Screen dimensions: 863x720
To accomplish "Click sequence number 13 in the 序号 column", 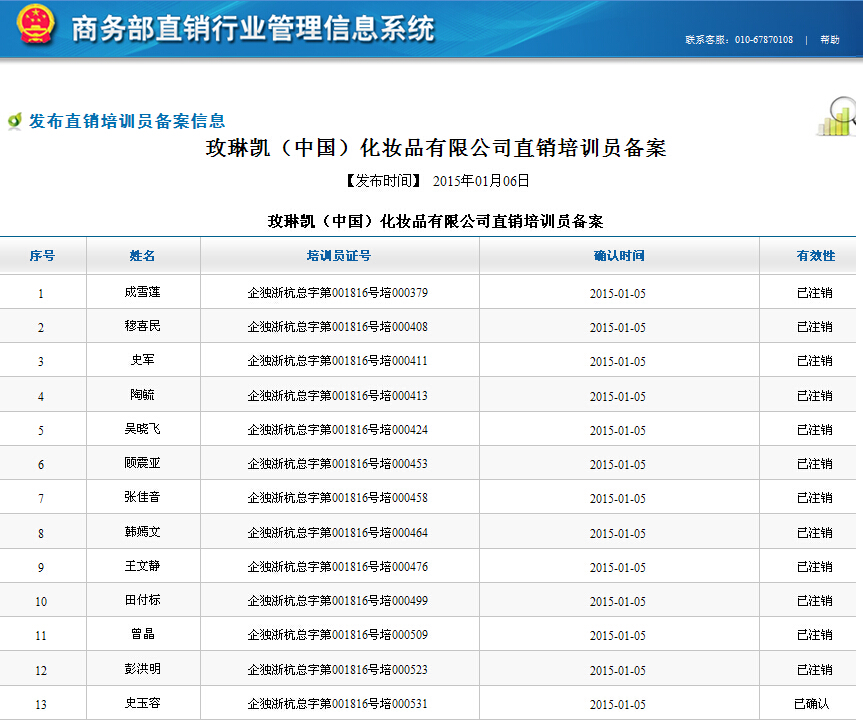I will tap(41, 705).
